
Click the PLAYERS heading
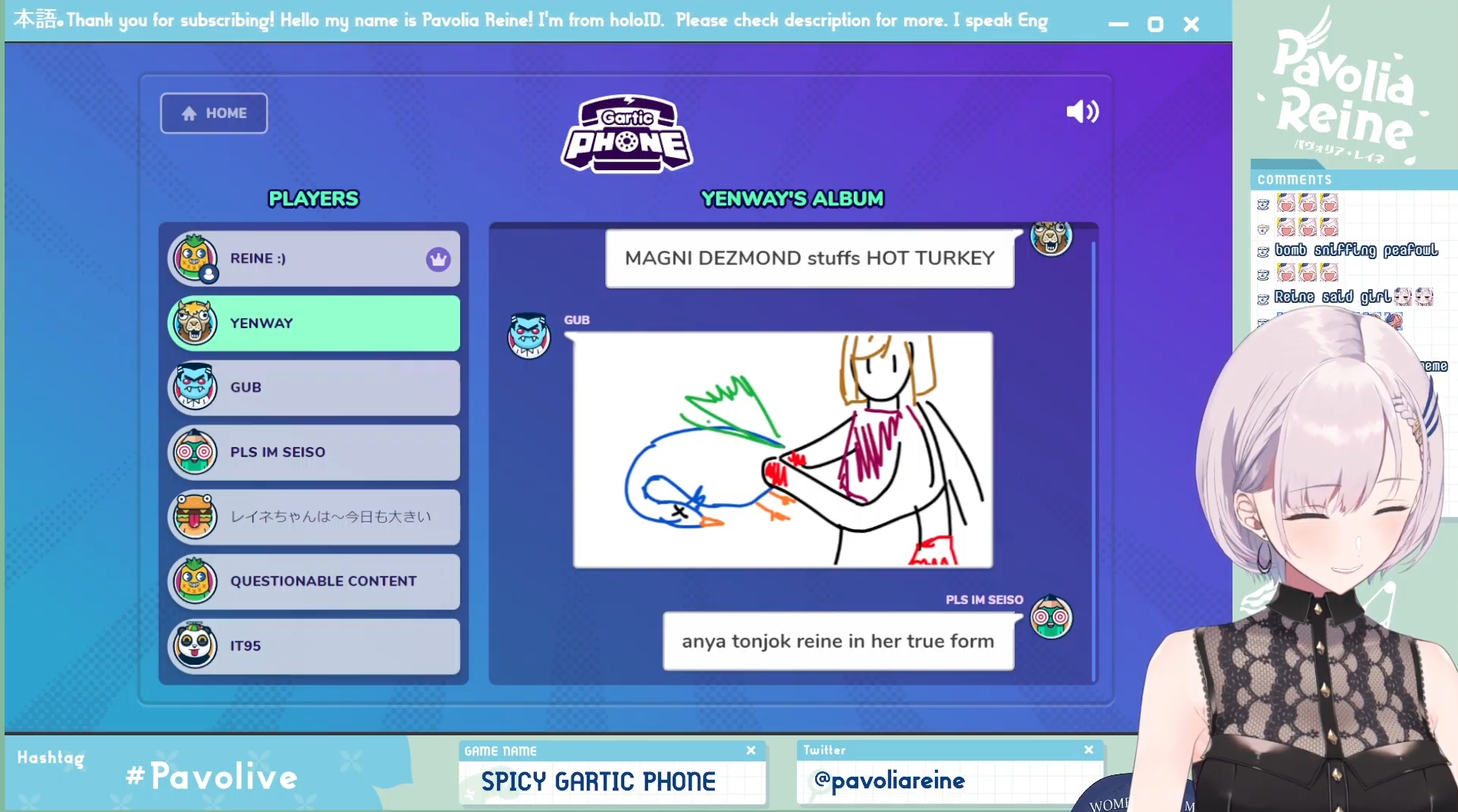(314, 199)
